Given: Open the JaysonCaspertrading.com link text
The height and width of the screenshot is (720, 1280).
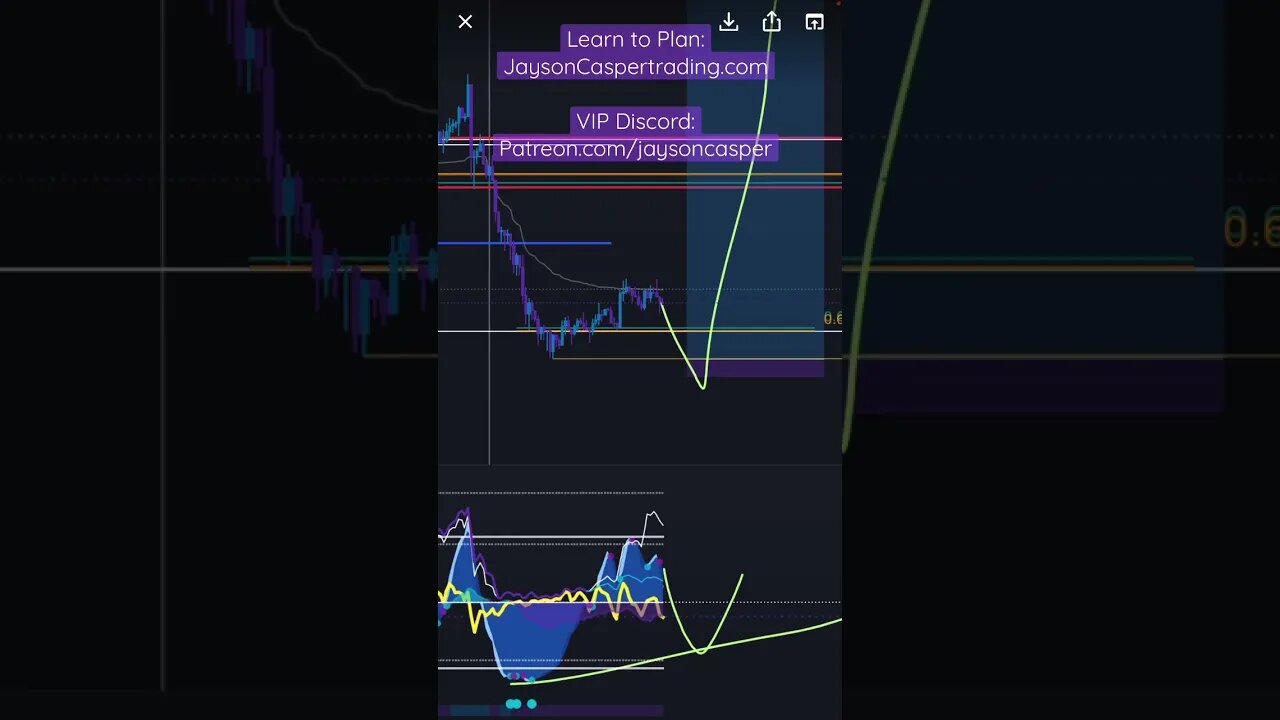Looking at the screenshot, I should click(636, 67).
